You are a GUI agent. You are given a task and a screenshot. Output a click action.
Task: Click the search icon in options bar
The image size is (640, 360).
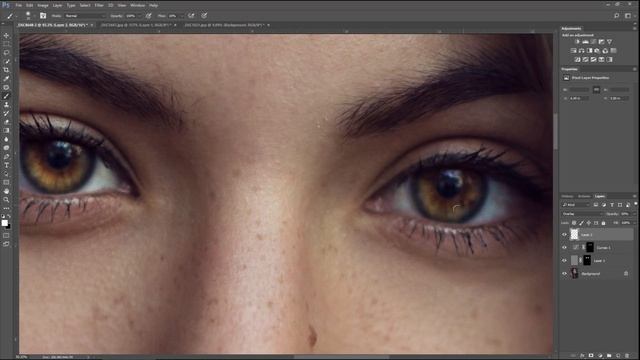pos(616,16)
